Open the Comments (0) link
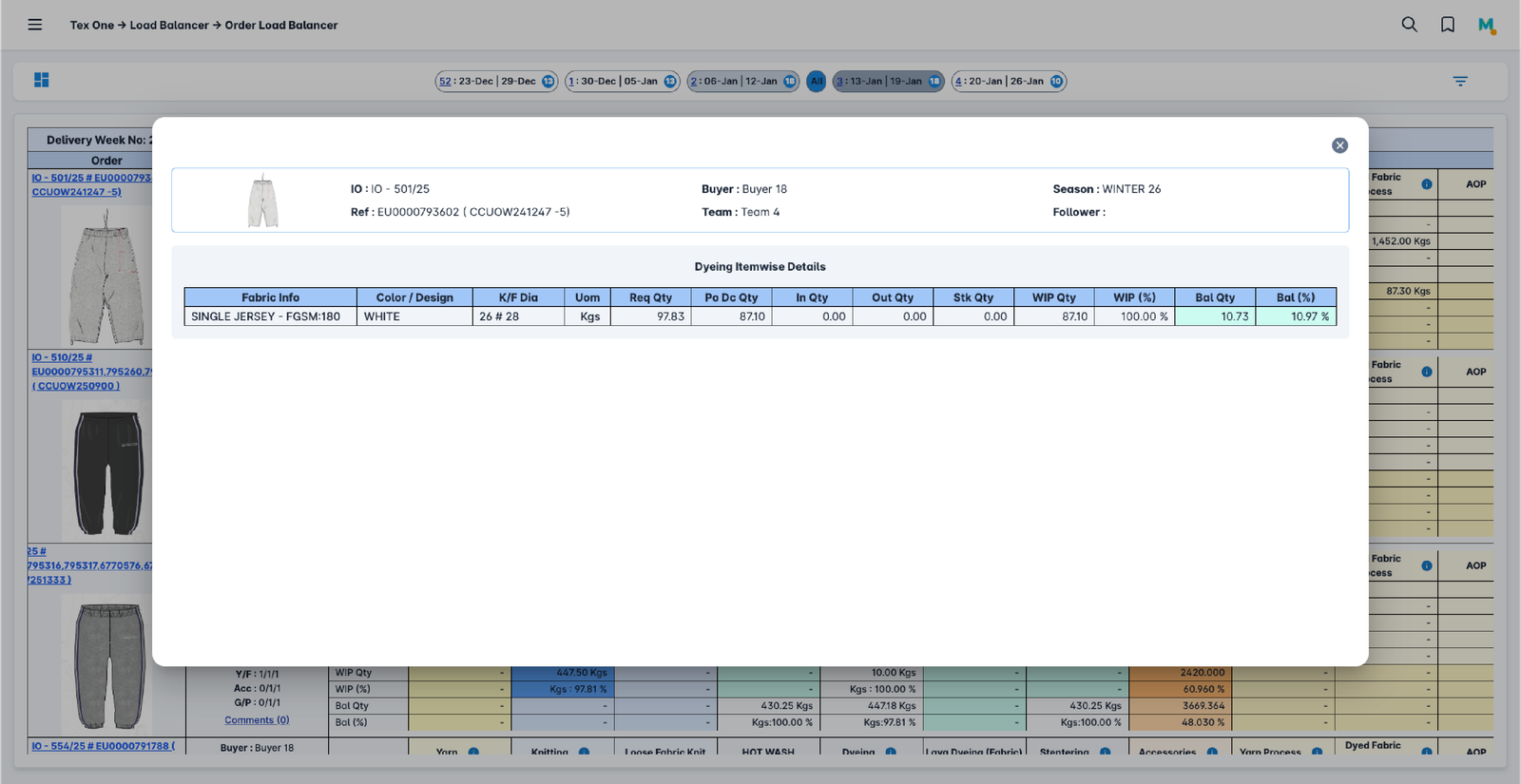This screenshot has height=784, width=1521. 257,720
